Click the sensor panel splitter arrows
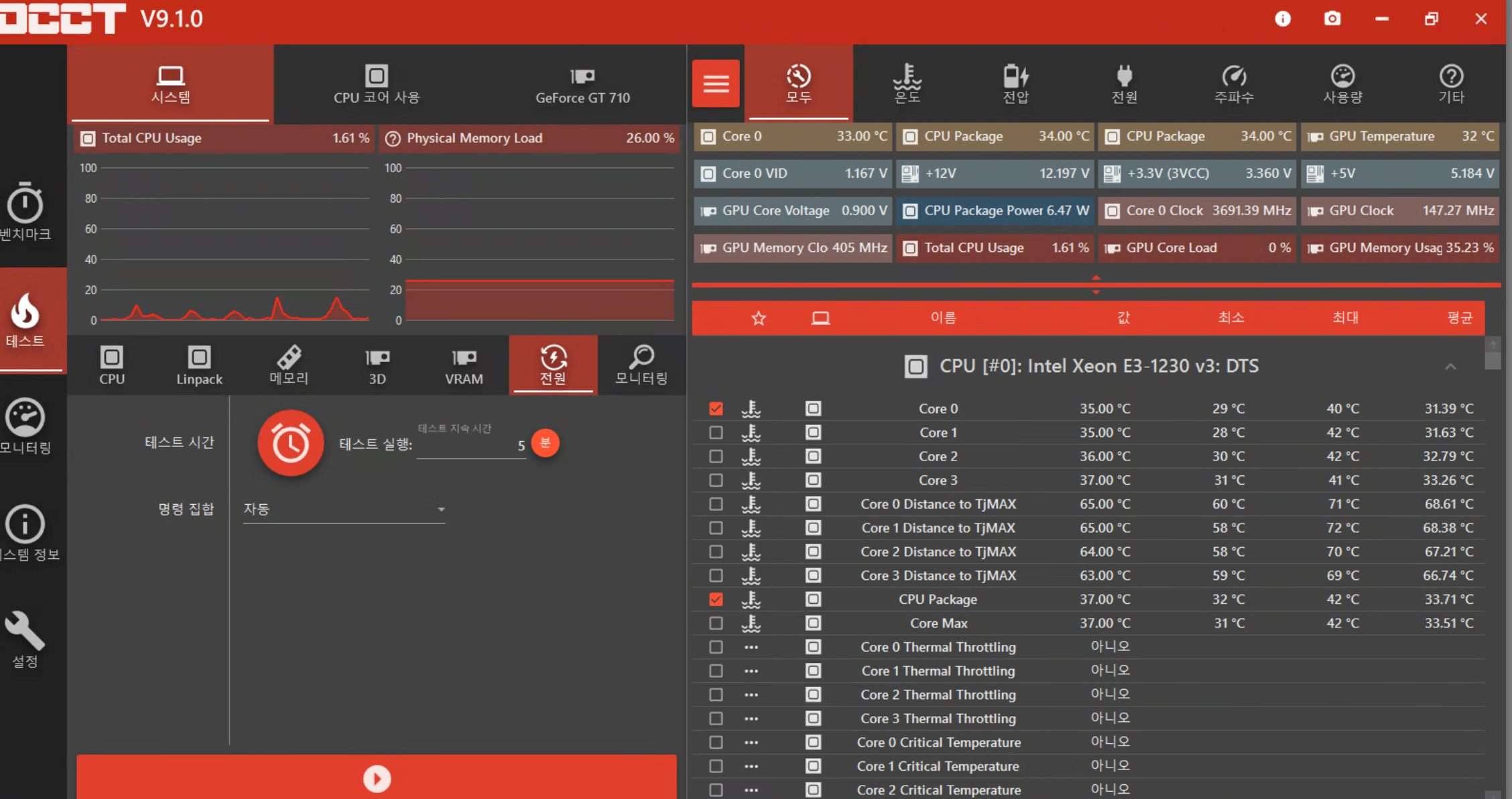Image resolution: width=1512 pixels, height=799 pixels. click(1096, 285)
